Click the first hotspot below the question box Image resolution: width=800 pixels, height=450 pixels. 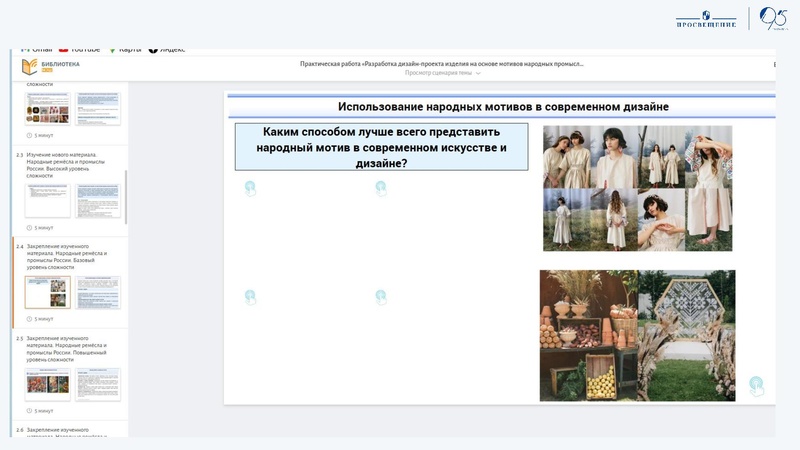250,188
